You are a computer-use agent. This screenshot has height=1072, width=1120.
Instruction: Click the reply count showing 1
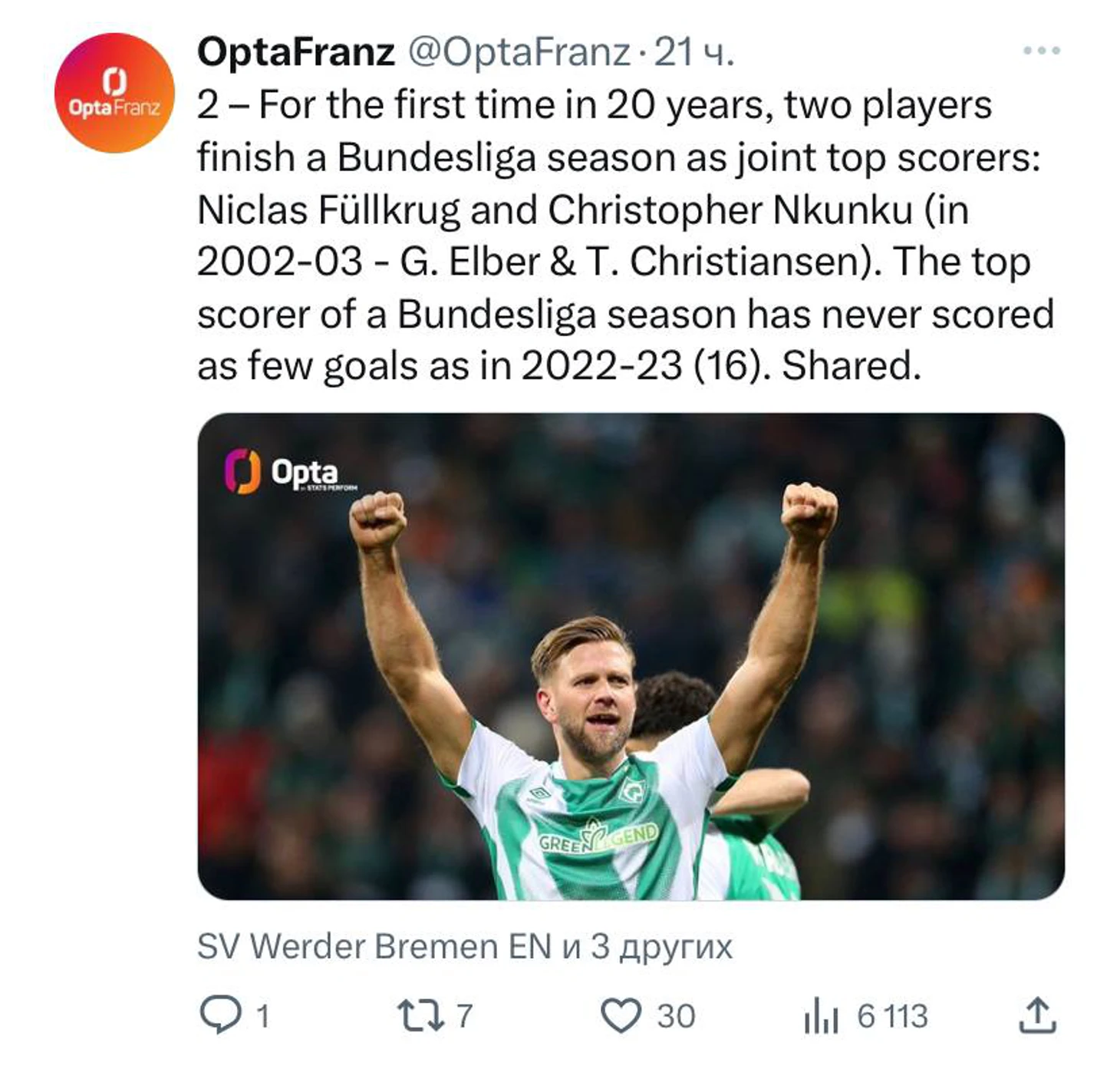(263, 1016)
